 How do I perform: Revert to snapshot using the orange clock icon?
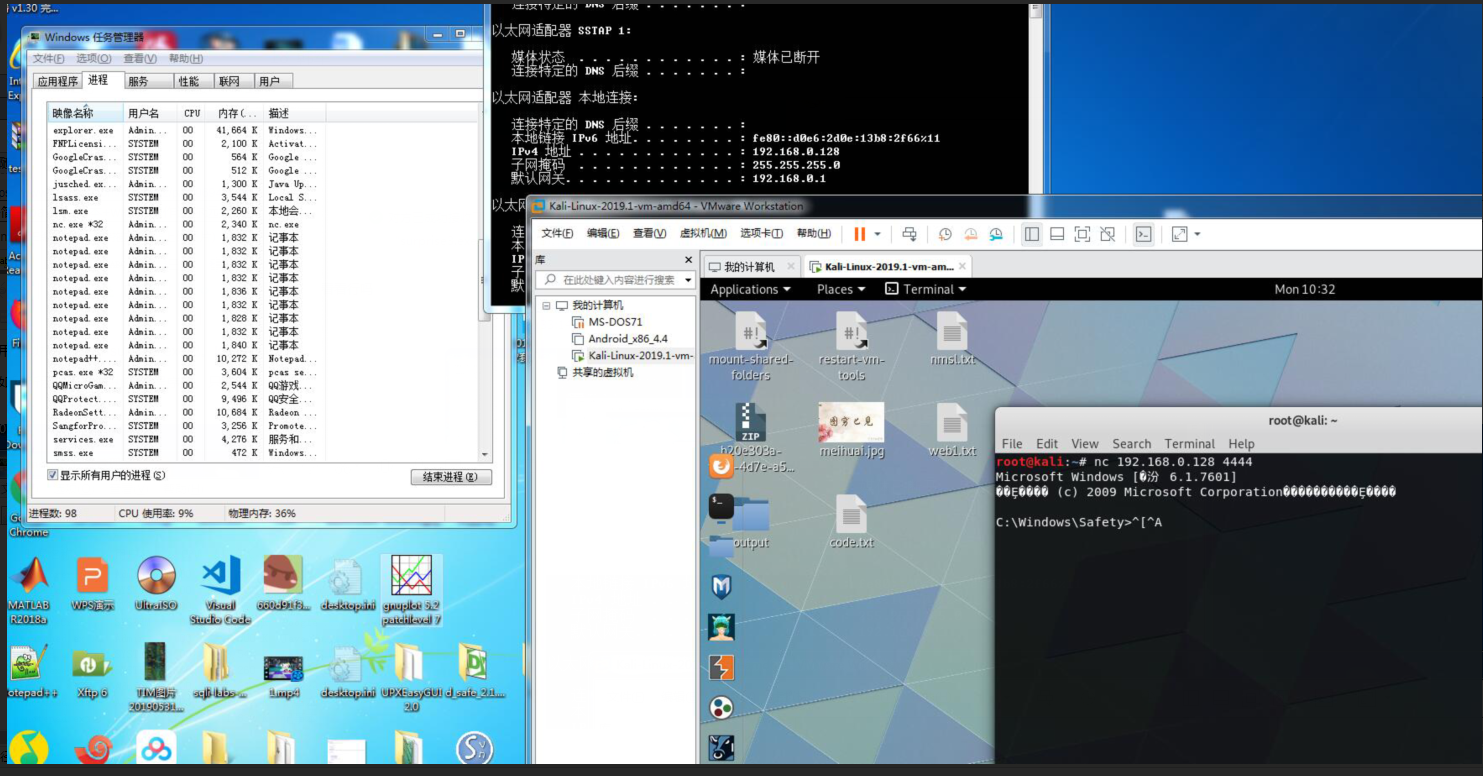tap(970, 234)
